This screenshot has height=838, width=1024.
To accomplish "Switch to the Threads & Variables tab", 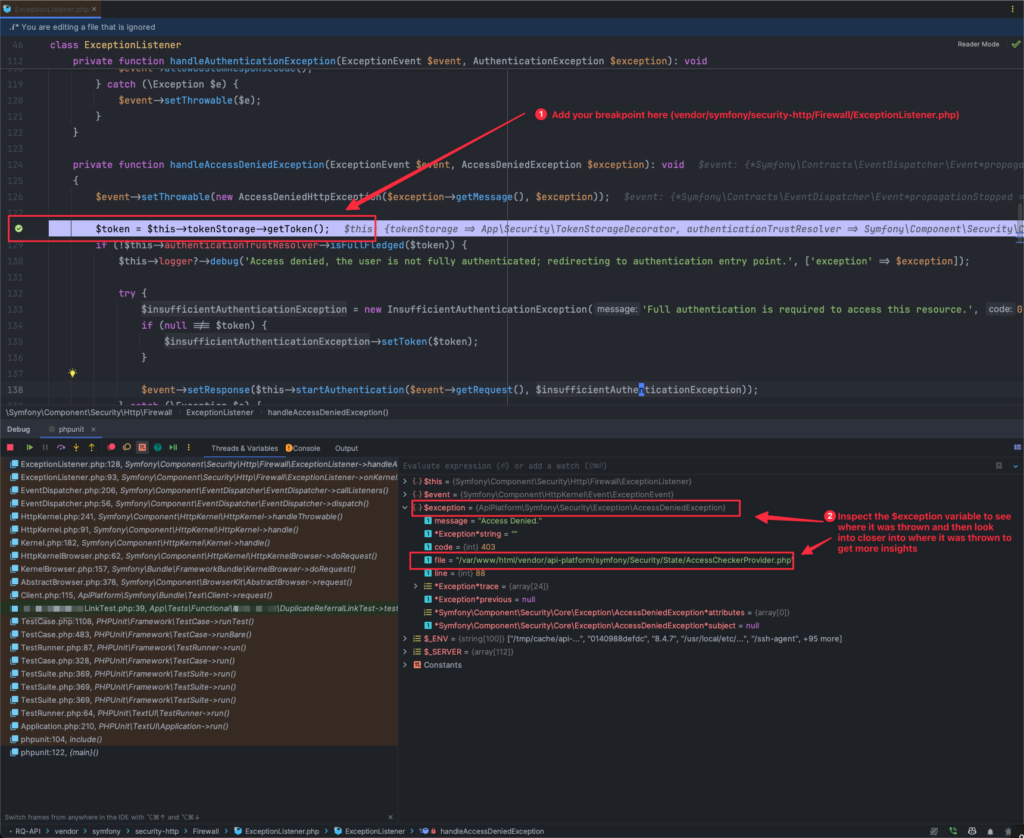I will [244, 448].
